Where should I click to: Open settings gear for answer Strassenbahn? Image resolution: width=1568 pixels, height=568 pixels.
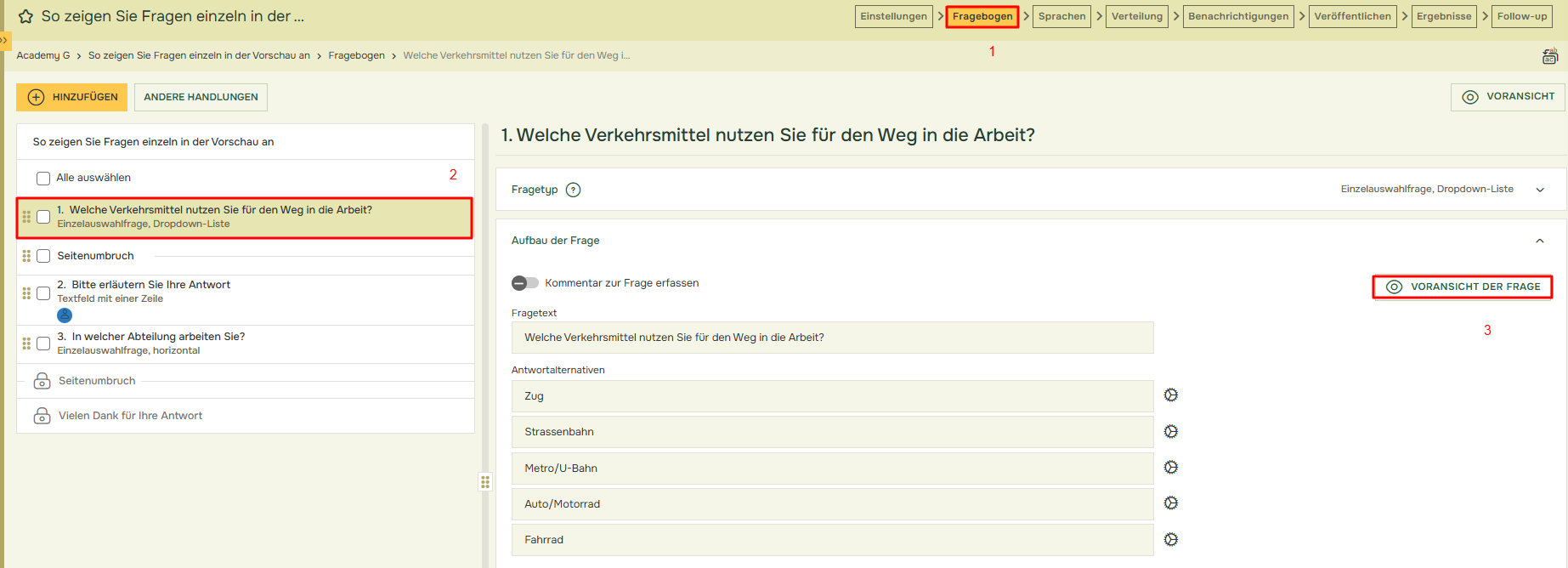1170,432
